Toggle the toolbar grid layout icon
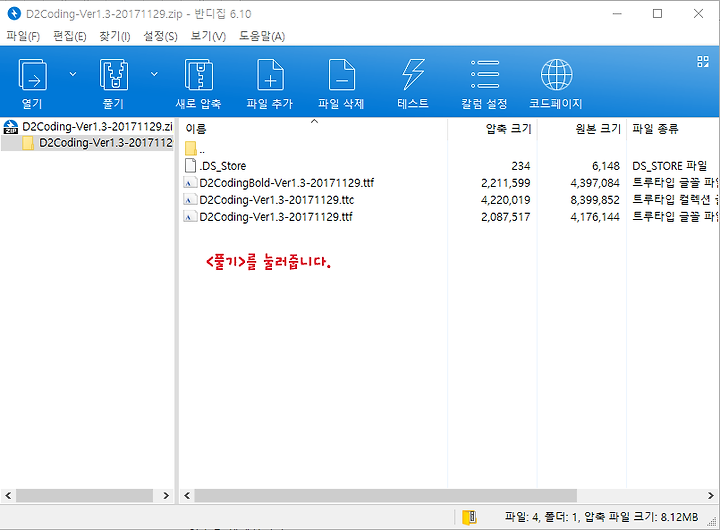 click(x=703, y=62)
